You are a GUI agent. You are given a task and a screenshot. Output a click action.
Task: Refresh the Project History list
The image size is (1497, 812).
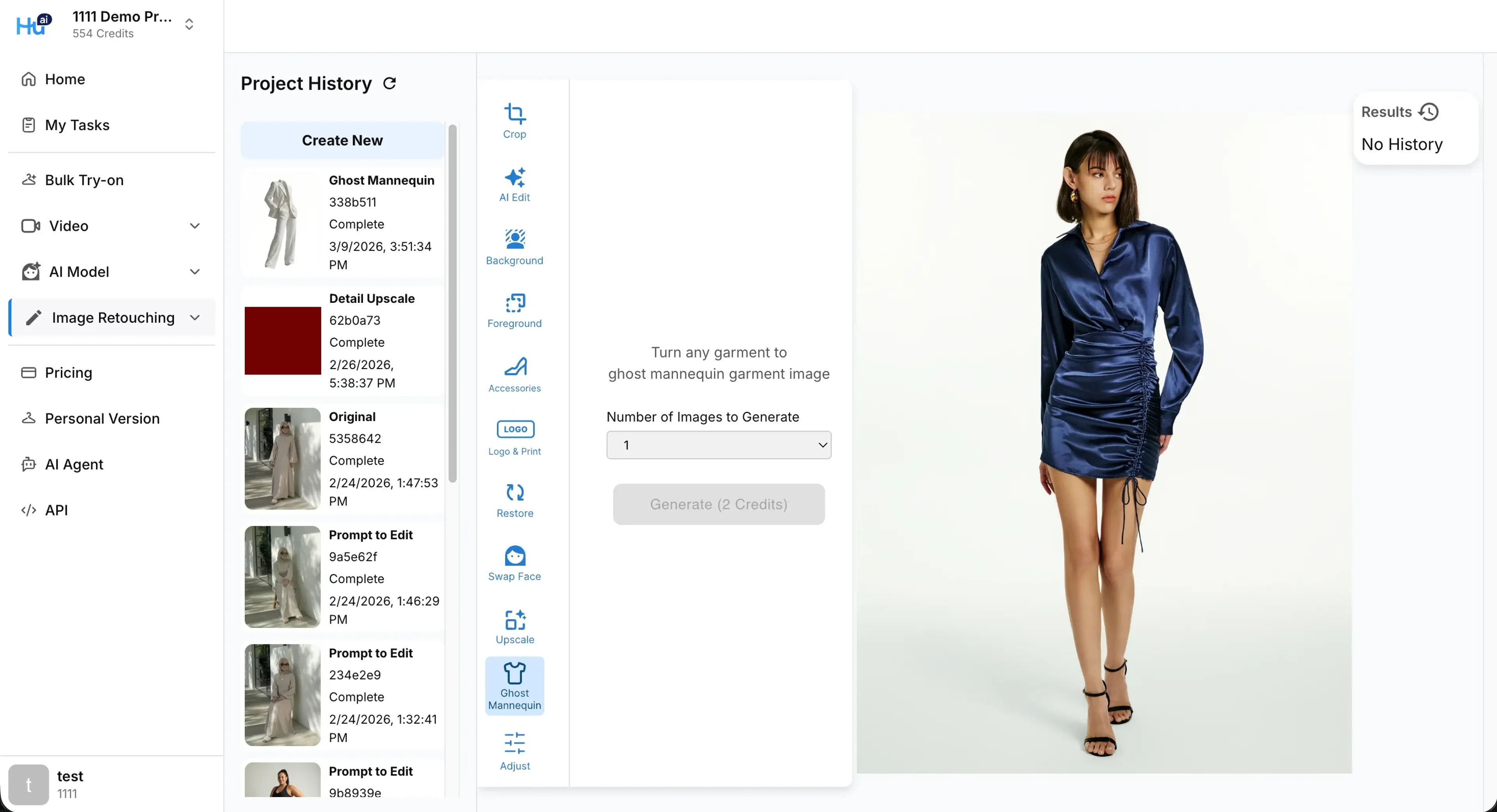[389, 83]
